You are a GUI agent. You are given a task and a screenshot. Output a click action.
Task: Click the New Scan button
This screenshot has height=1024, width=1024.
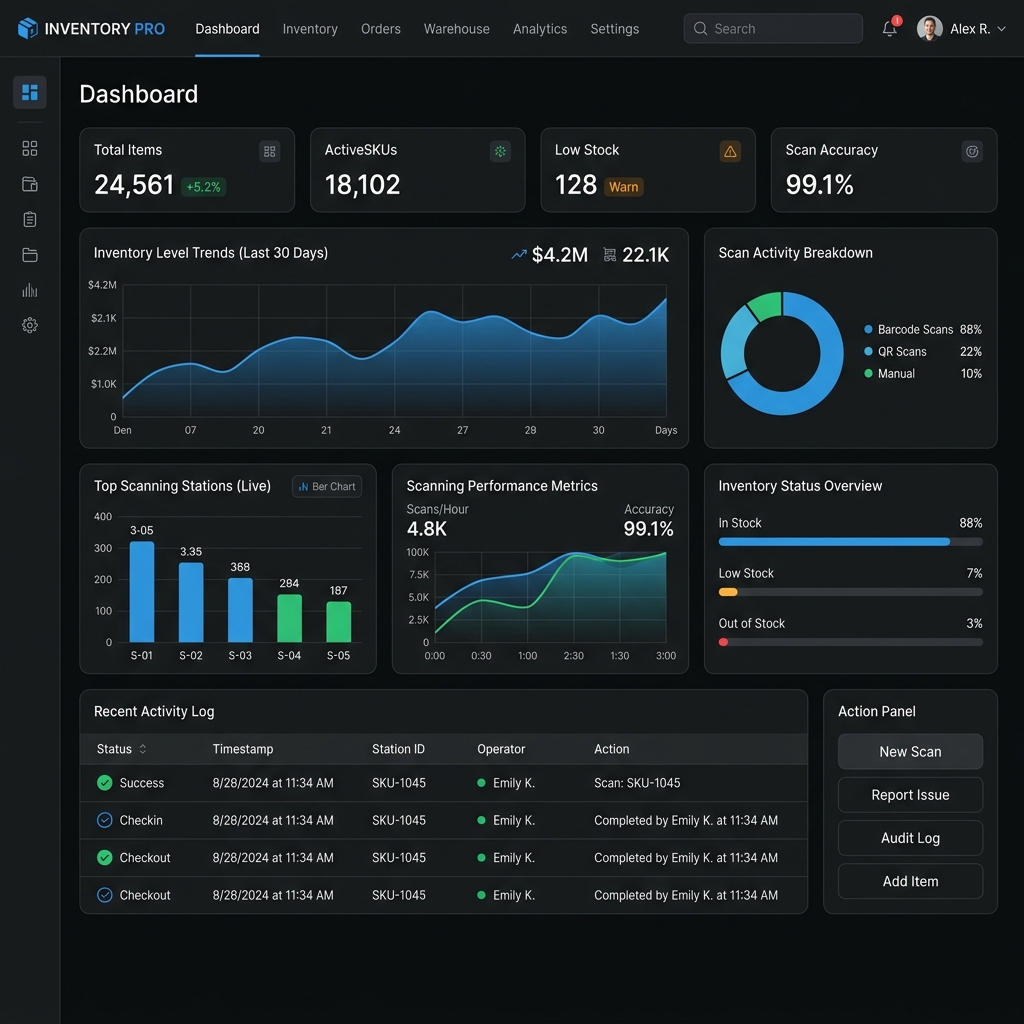click(910, 752)
